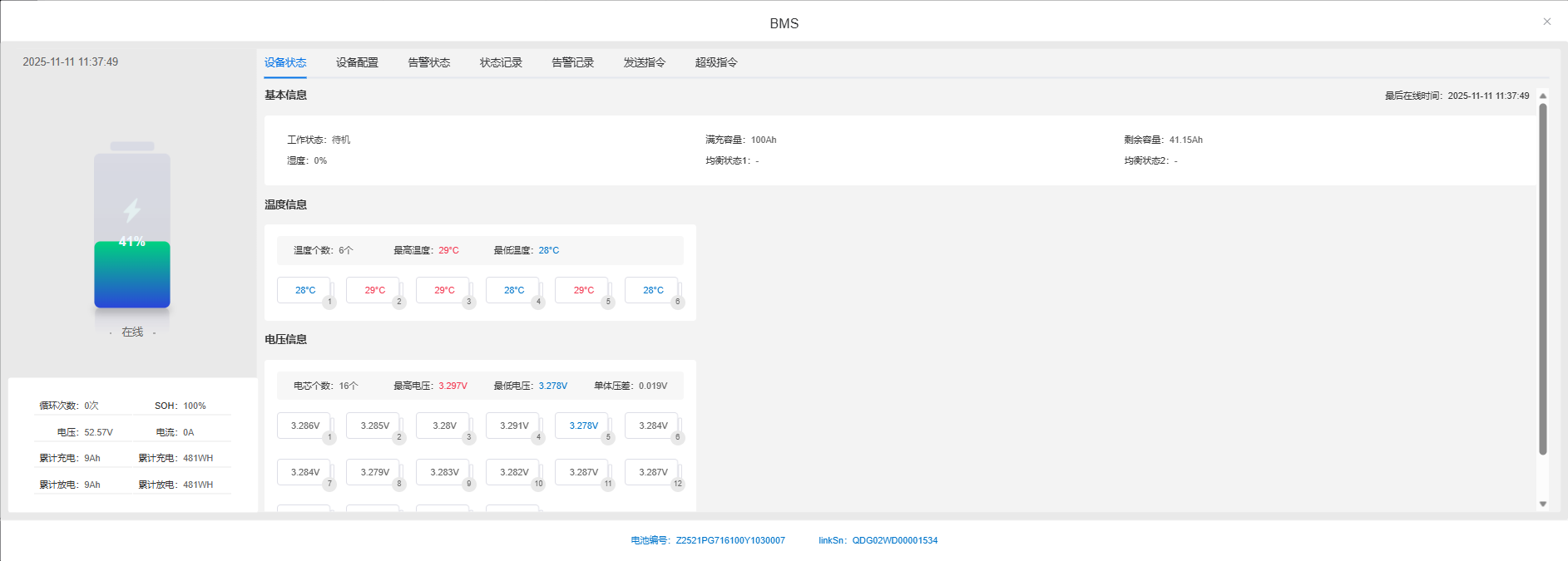Select temperature sensor 1 showing 28°C
Image resolution: width=1568 pixels, height=561 pixels.
pyautogui.click(x=304, y=290)
